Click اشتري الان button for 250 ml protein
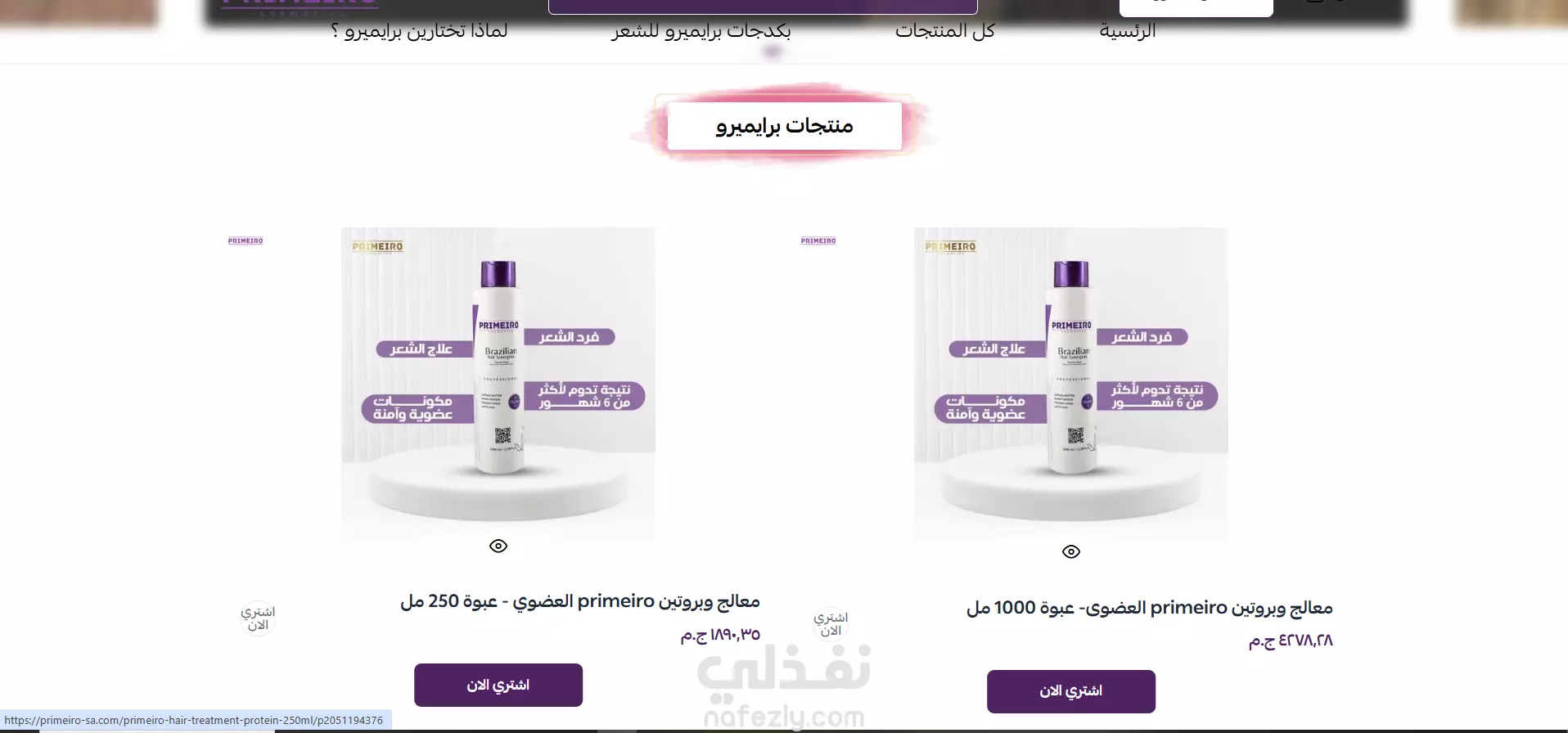The width and height of the screenshot is (1568, 733). tap(498, 685)
